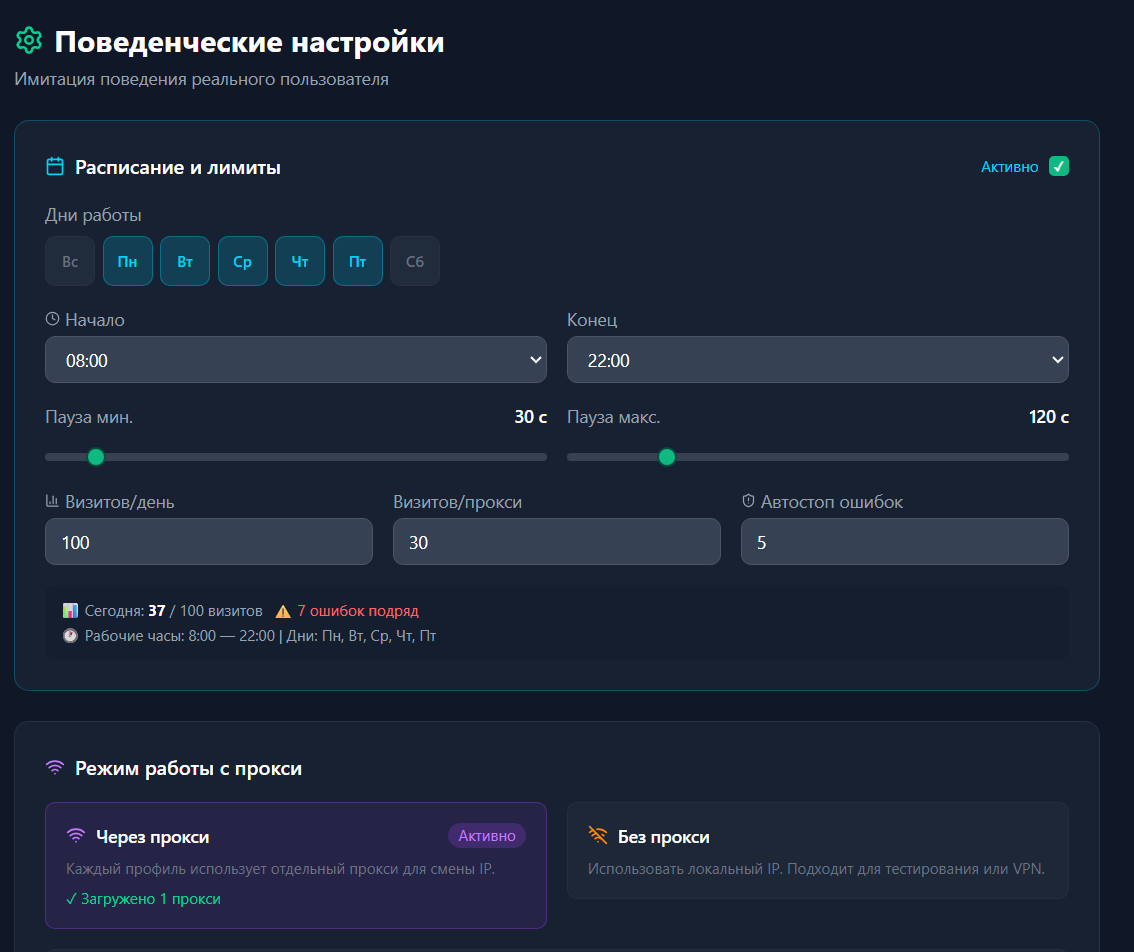Click the Автостоп ошибок field with 5
1134x952 pixels.
905,541
